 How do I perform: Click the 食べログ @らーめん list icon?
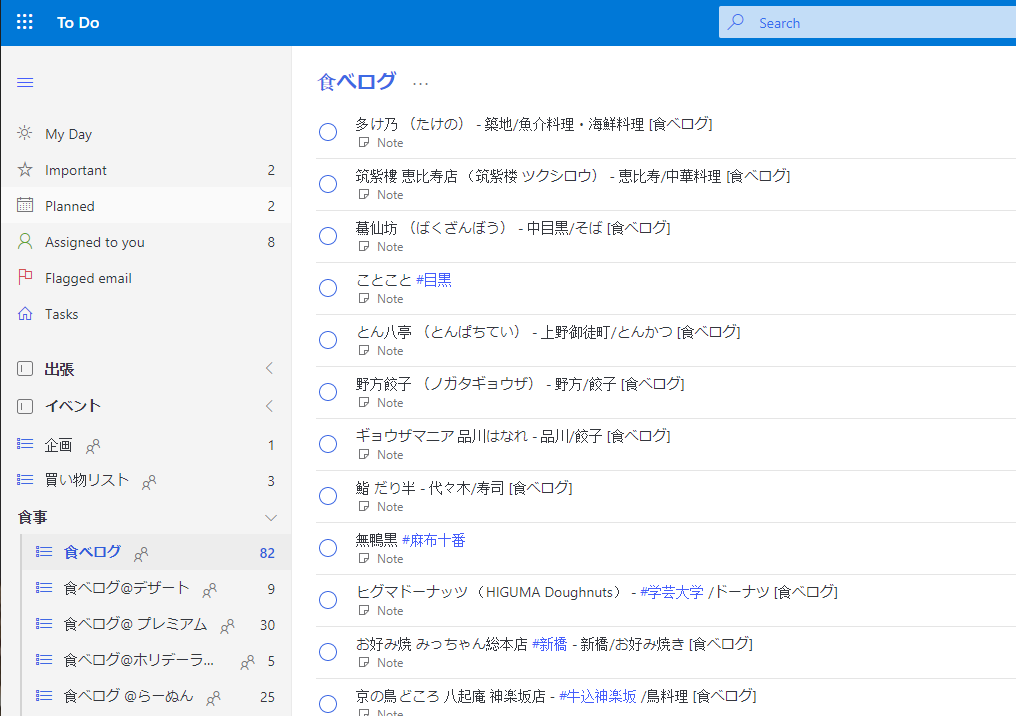pyautogui.click(x=43, y=695)
